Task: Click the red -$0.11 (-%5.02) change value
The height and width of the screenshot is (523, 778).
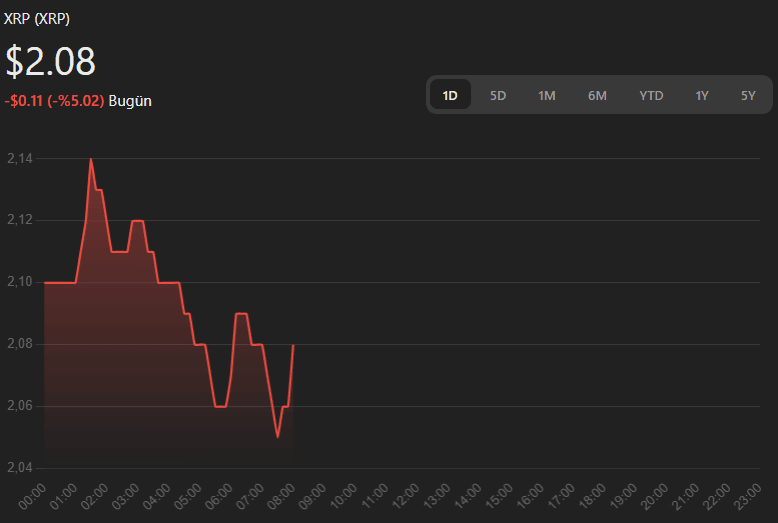Action: tap(54, 101)
